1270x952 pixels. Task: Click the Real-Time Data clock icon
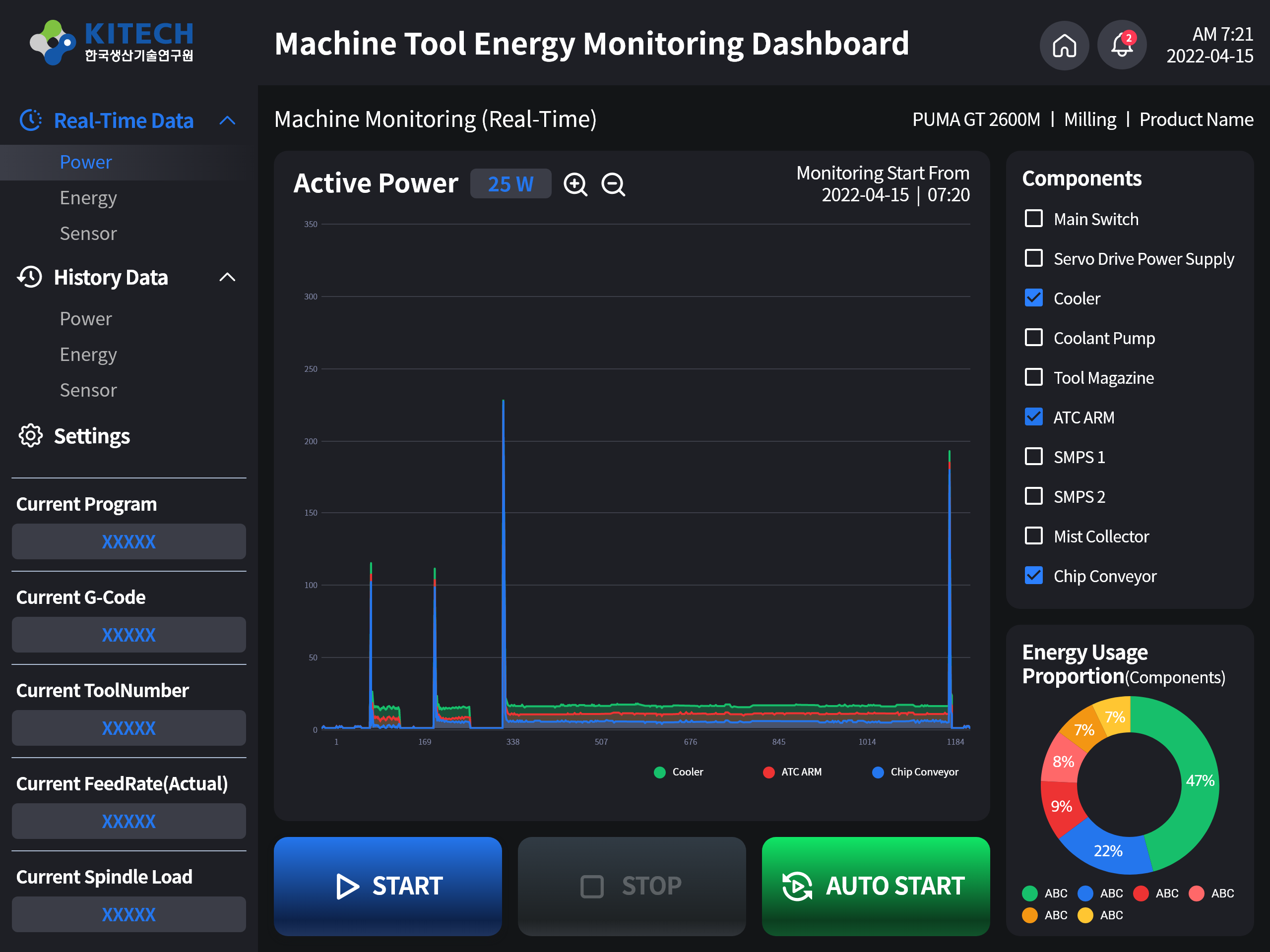30,120
